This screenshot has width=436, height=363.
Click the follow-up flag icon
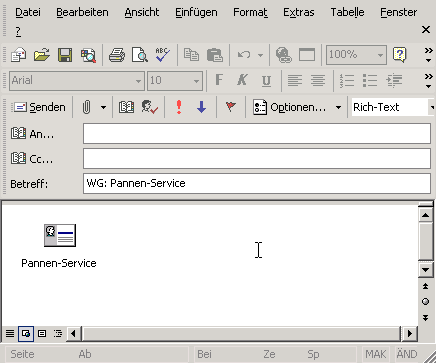click(x=231, y=107)
